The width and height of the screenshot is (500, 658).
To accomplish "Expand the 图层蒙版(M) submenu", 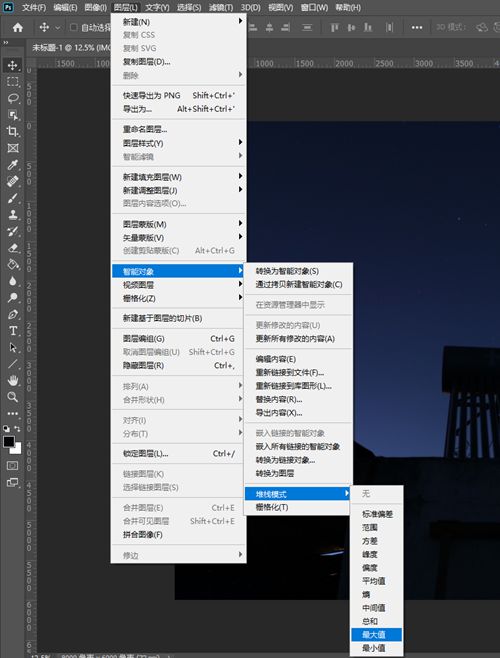I will pyautogui.click(x=179, y=224).
